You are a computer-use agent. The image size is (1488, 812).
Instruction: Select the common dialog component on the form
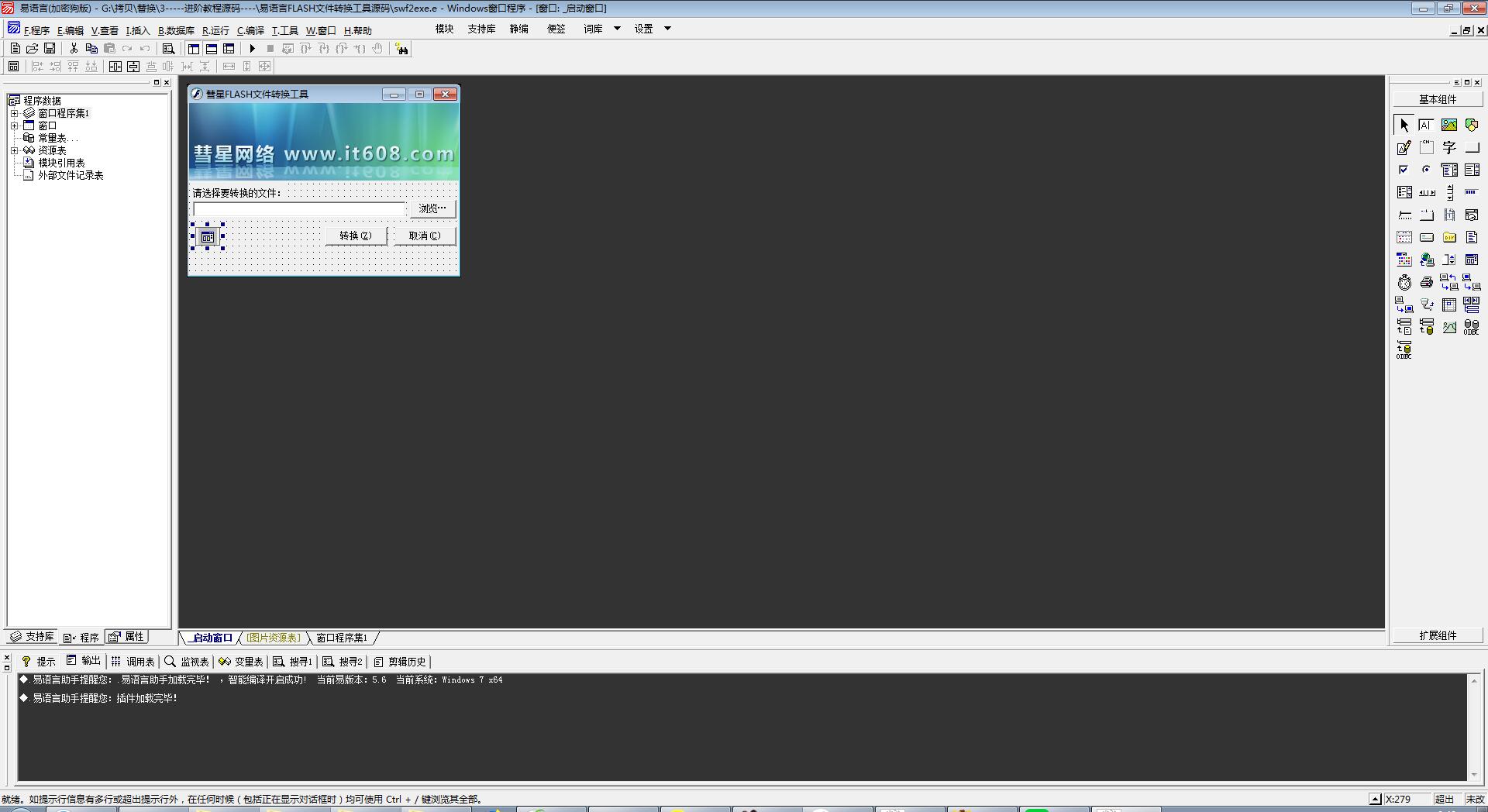coord(208,237)
